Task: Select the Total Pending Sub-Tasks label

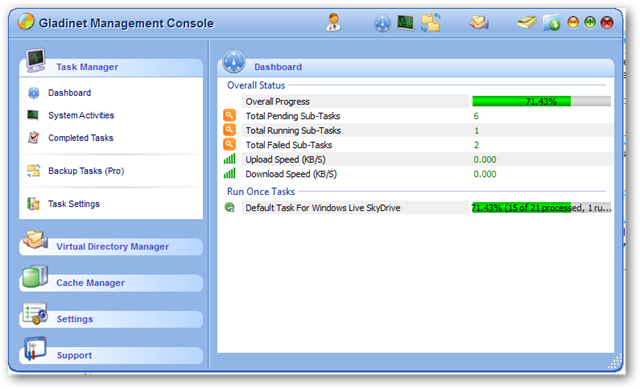Action: [293, 116]
